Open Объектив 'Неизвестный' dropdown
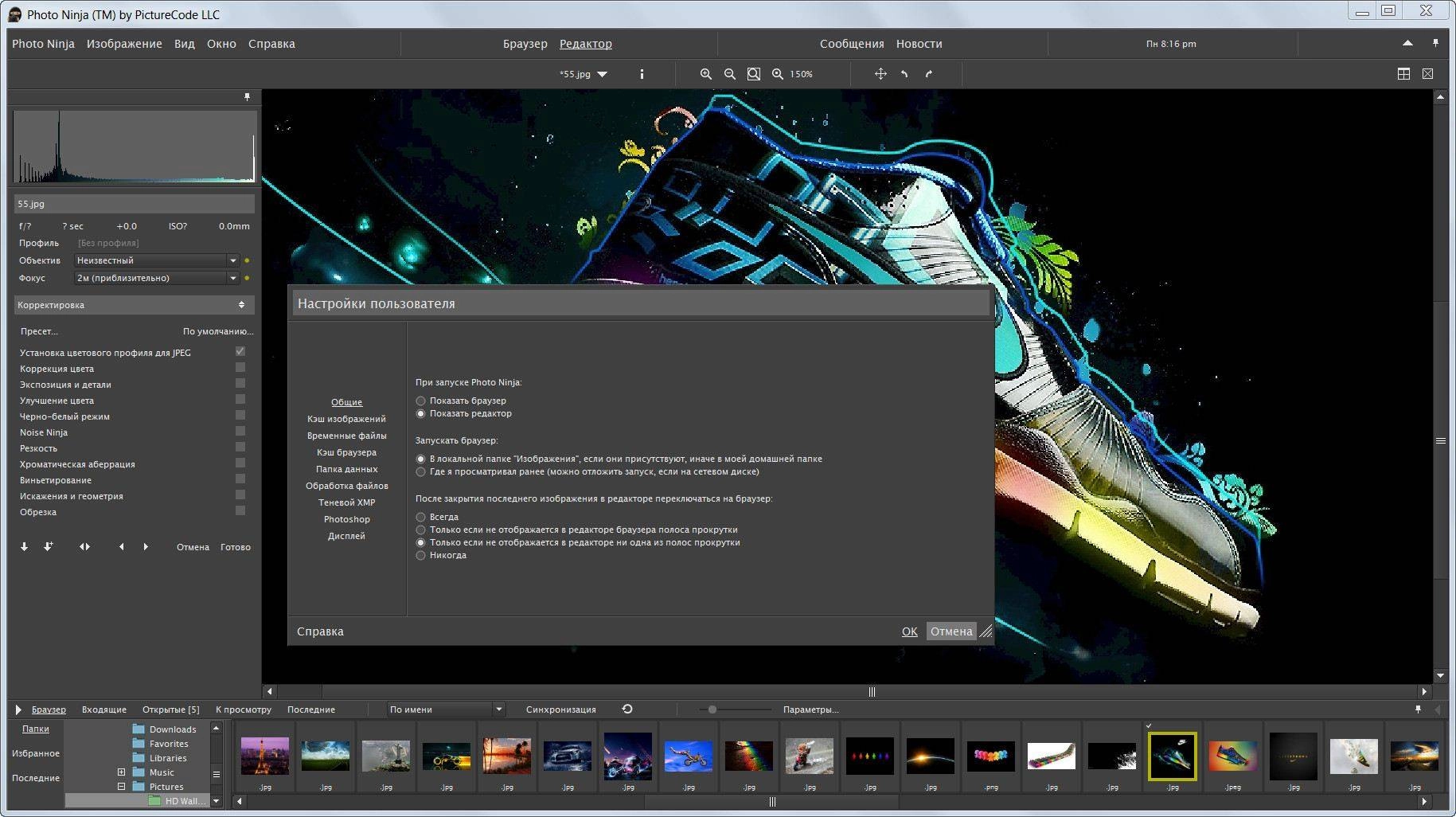Screen dimensions: 1456x817 [157, 260]
